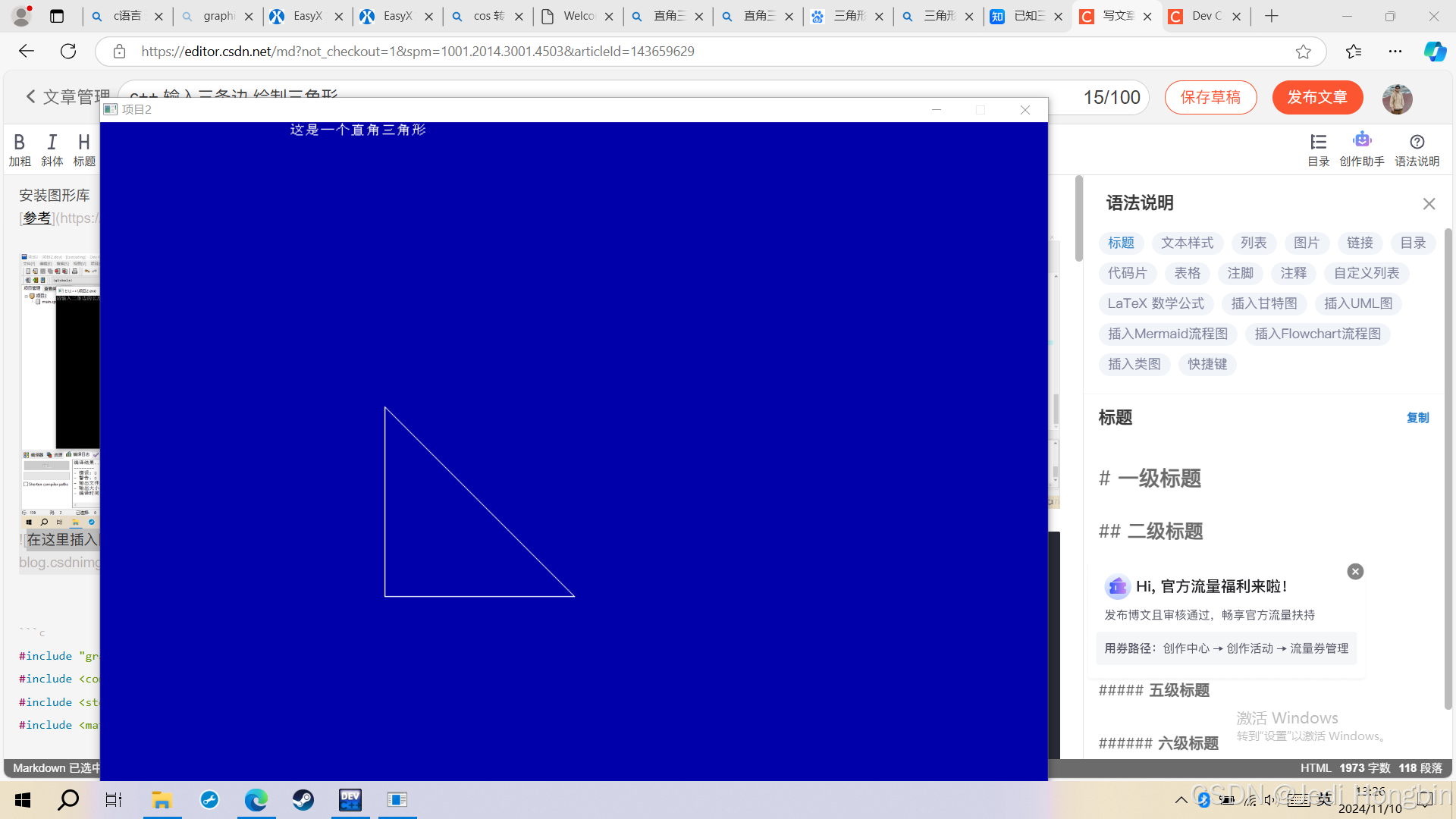1456x819 pixels.
Task: Open the 创作助手 robot assistant icon
Action: click(x=1362, y=149)
